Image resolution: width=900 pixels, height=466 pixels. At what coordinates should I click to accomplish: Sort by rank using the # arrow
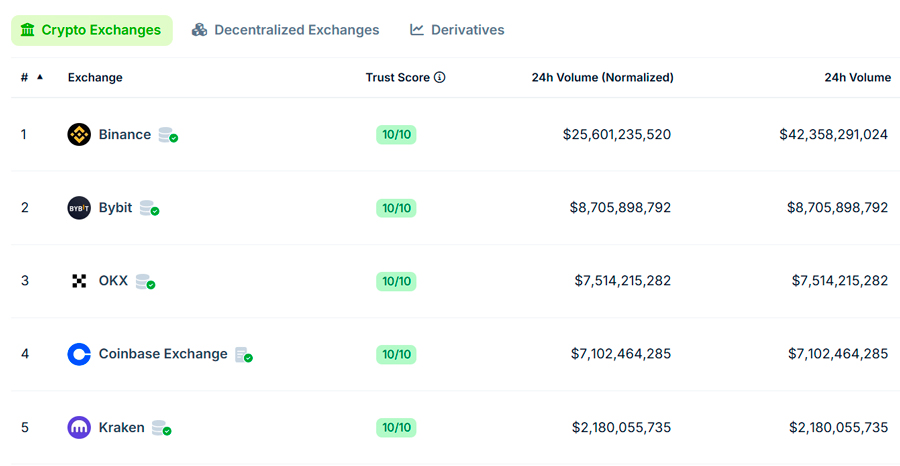[x=40, y=77]
